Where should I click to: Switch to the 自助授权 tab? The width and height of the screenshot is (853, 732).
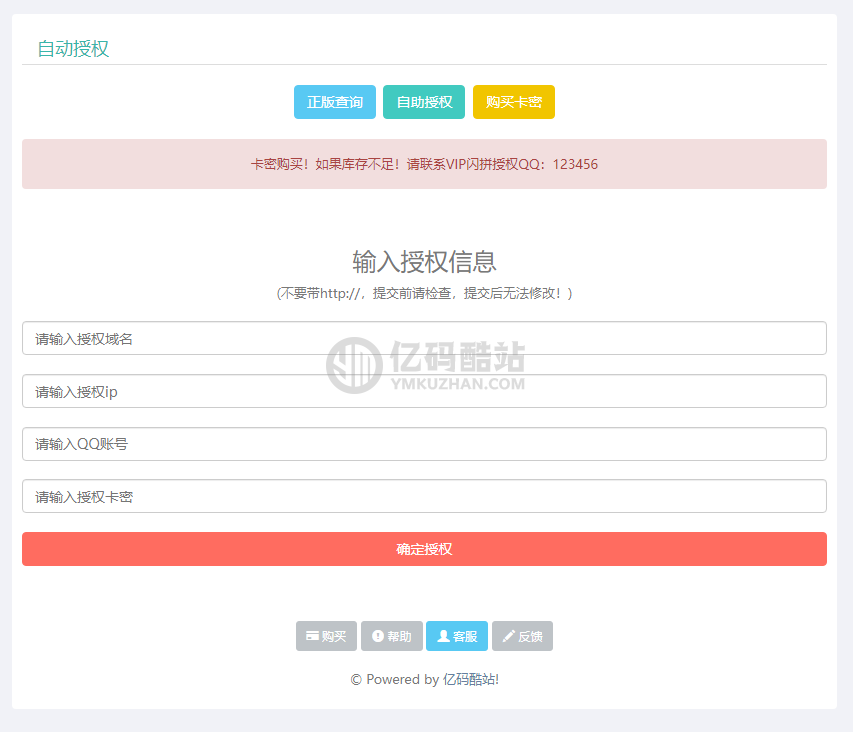coord(424,102)
